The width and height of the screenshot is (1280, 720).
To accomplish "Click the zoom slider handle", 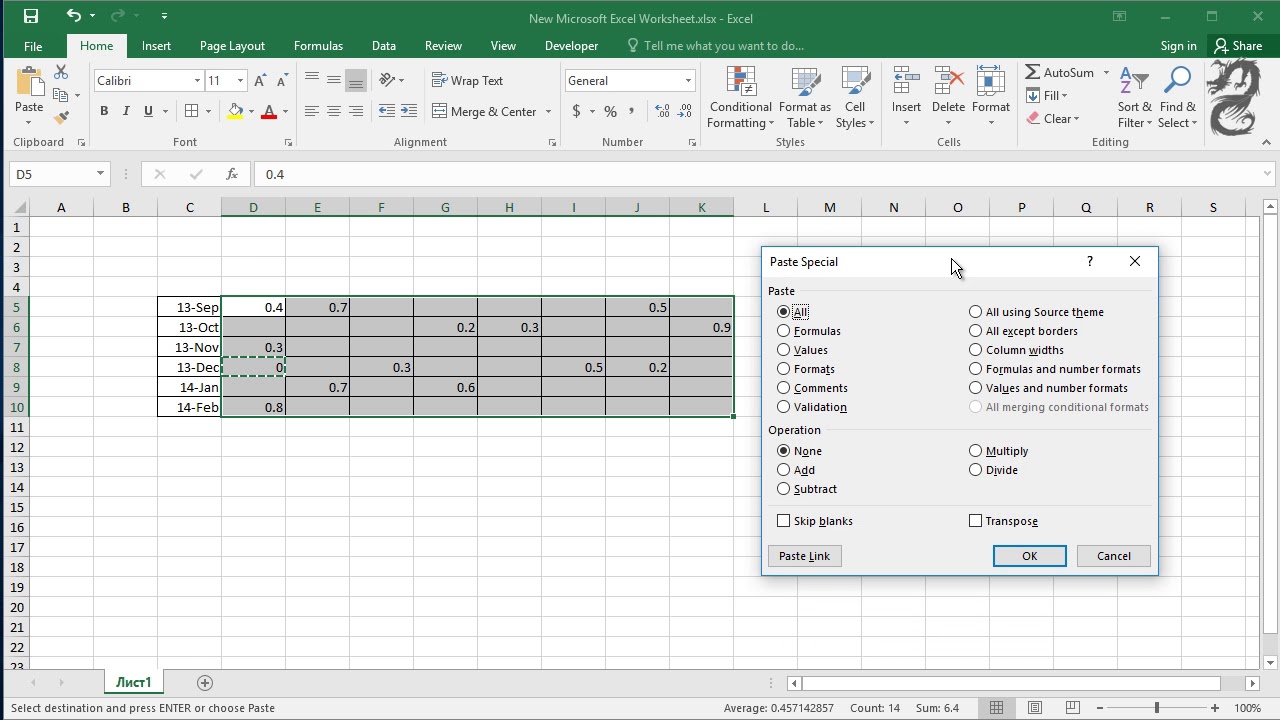I will 1157,708.
